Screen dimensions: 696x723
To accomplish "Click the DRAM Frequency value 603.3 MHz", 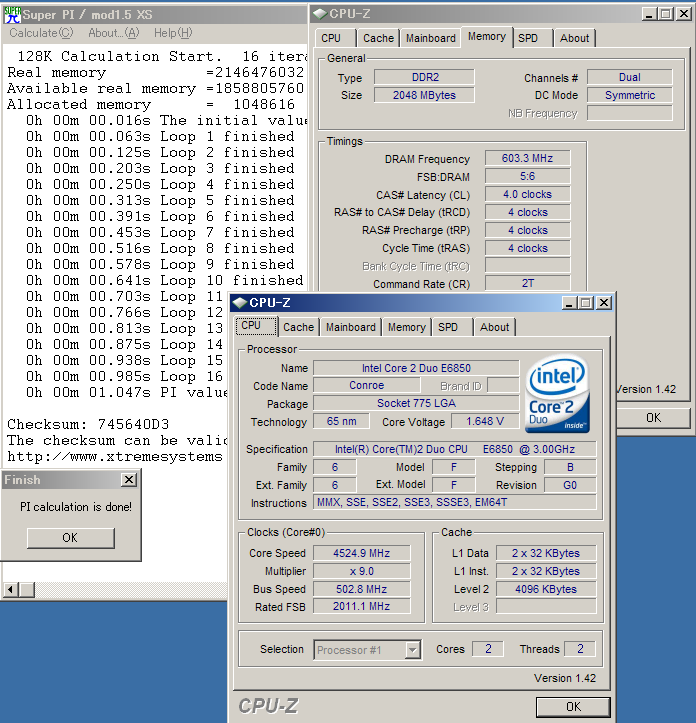I will pos(527,159).
